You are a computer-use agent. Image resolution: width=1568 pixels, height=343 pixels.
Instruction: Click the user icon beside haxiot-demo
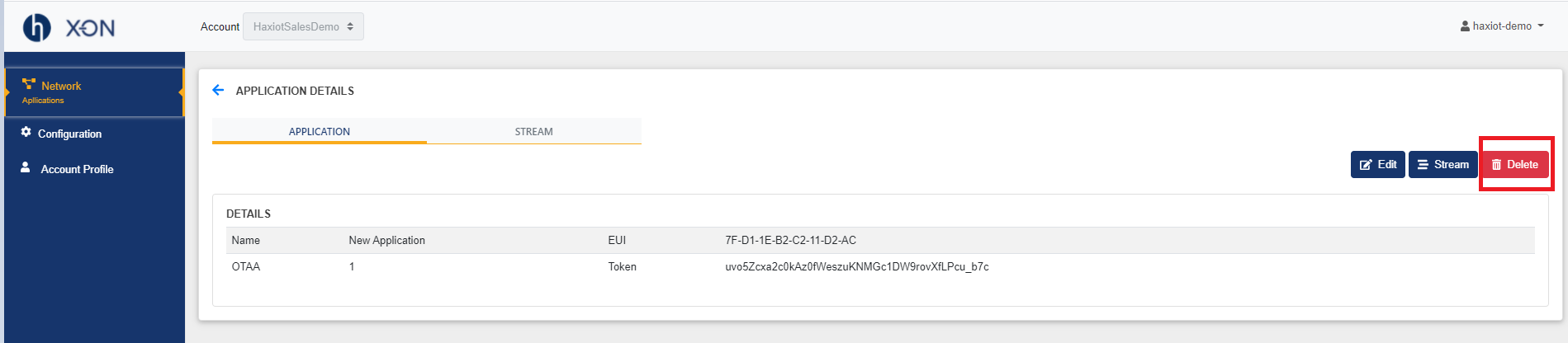coord(1465,26)
